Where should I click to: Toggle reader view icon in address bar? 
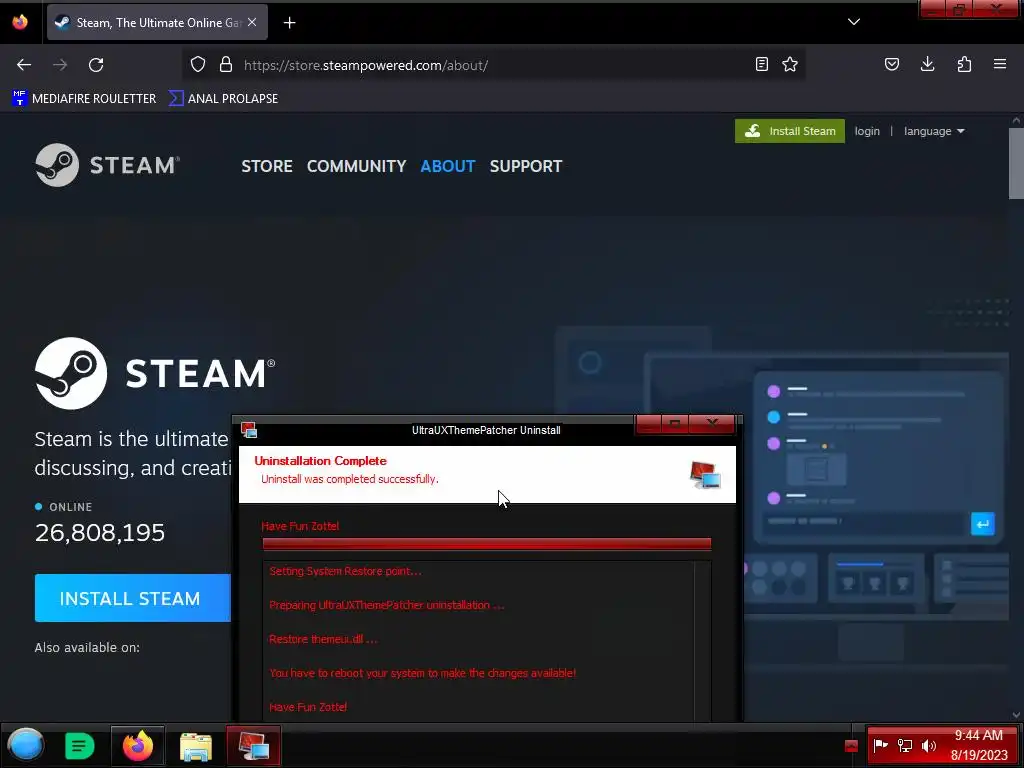pyautogui.click(x=761, y=65)
